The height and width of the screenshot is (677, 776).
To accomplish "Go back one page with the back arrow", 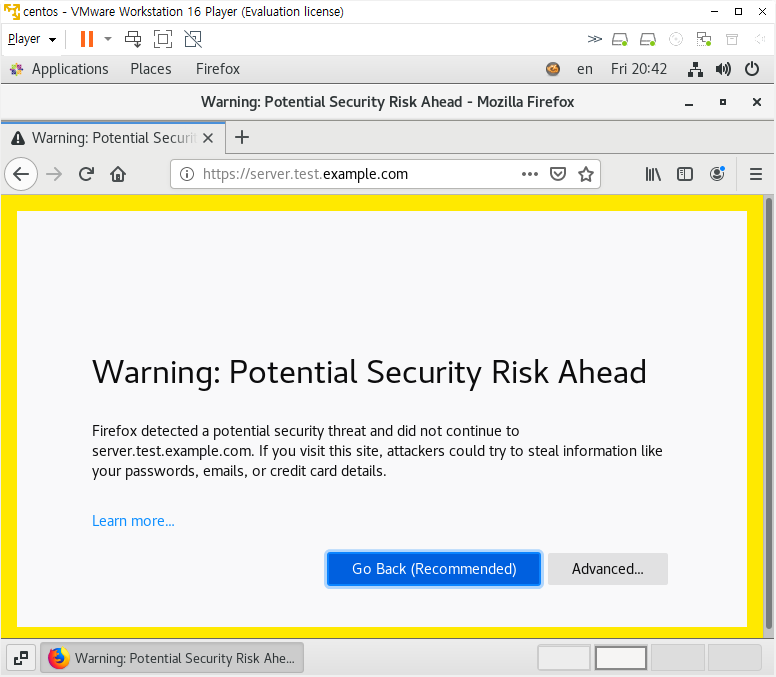I will pos(21,174).
